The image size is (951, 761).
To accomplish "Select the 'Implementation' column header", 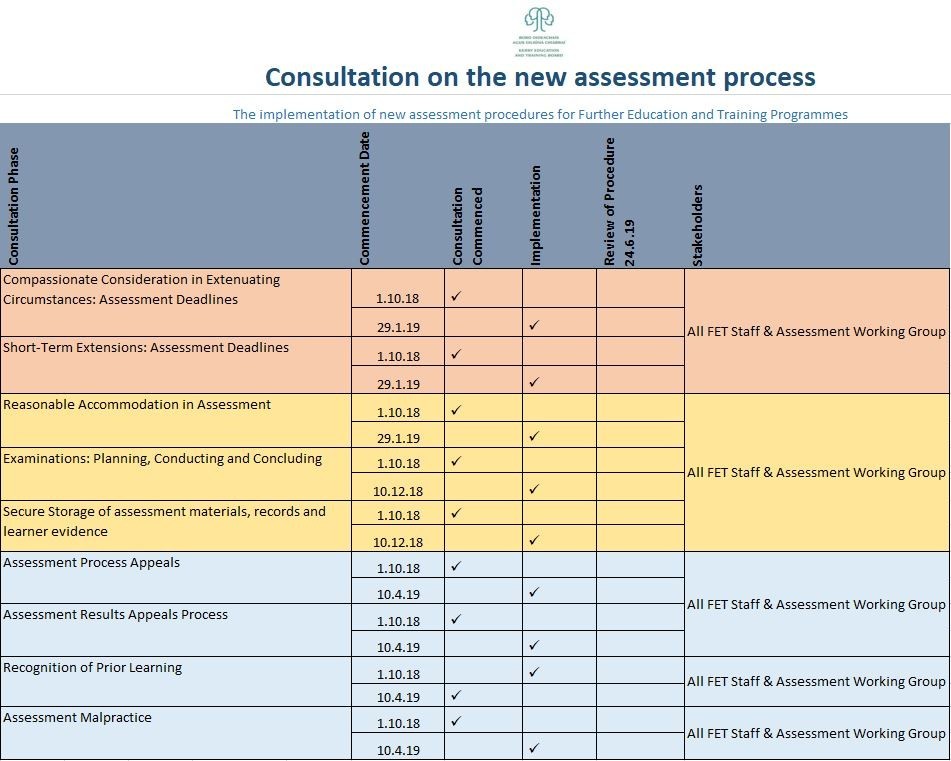I will pyautogui.click(x=535, y=215).
